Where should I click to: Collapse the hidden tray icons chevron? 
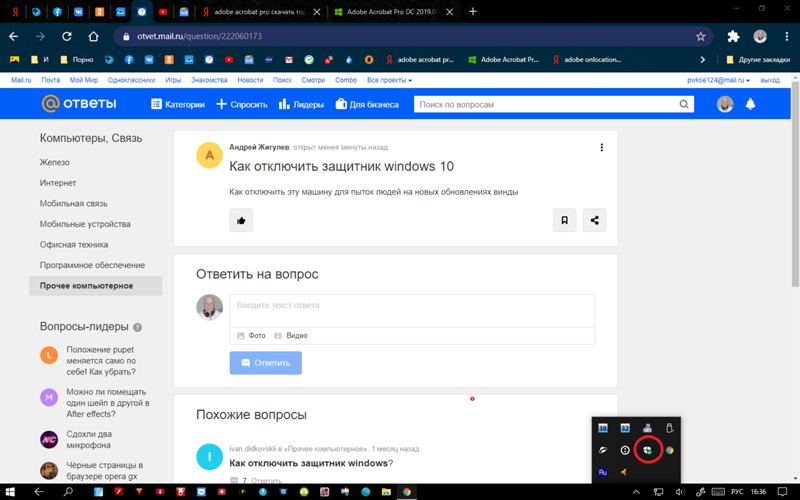[x=636, y=492]
